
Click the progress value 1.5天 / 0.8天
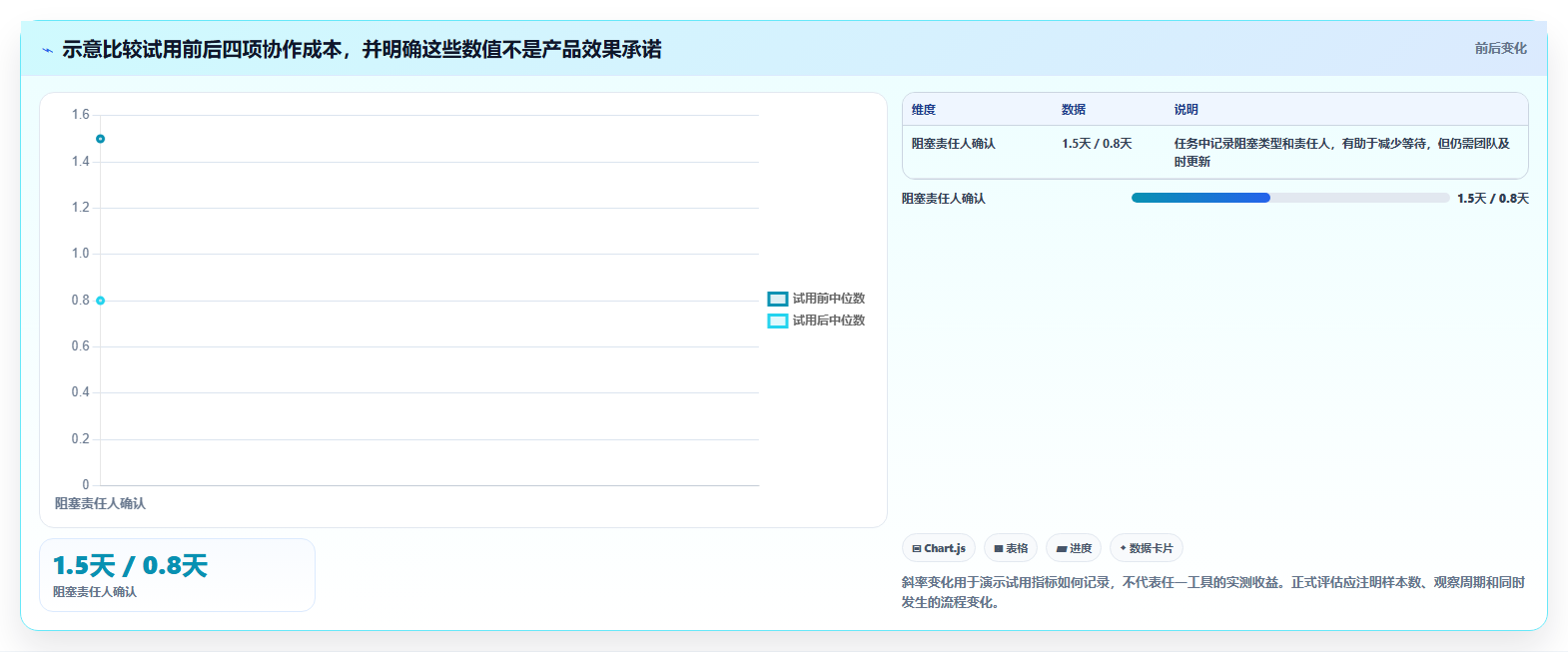pyautogui.click(x=1493, y=199)
